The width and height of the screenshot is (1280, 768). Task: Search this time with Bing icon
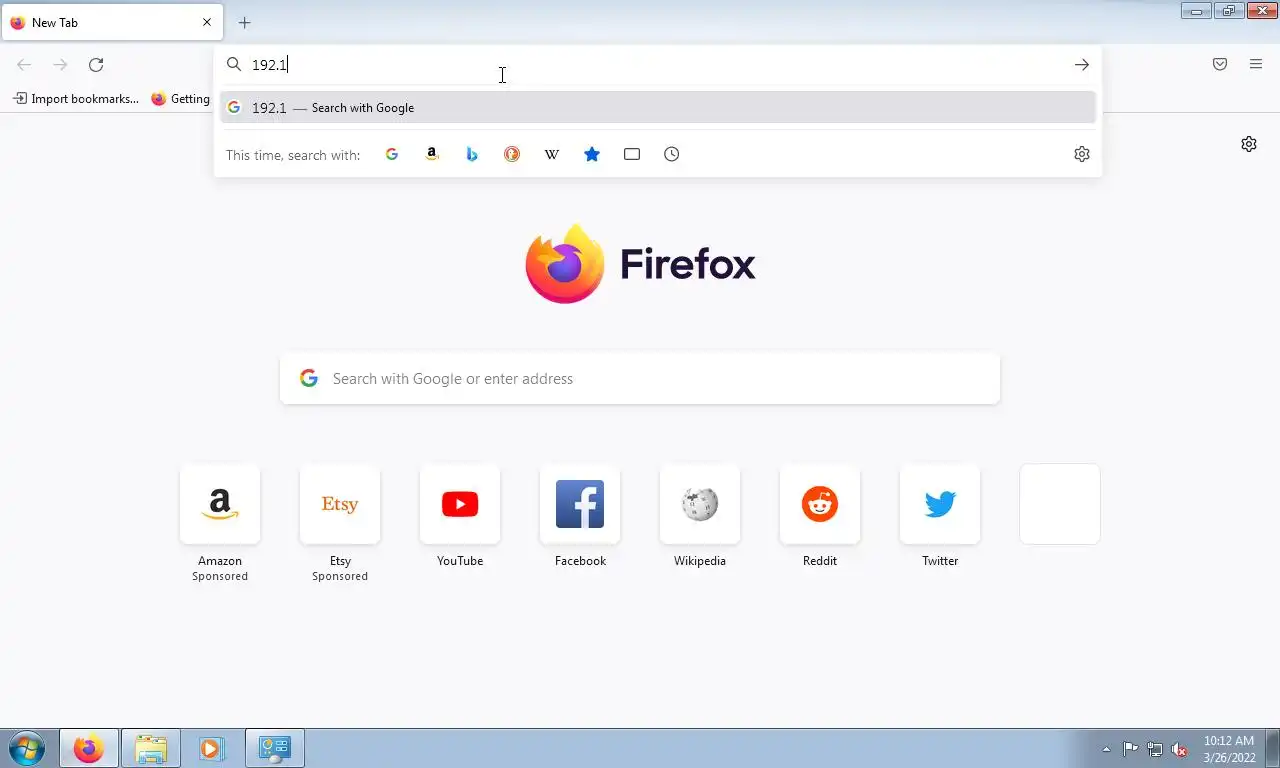(472, 154)
